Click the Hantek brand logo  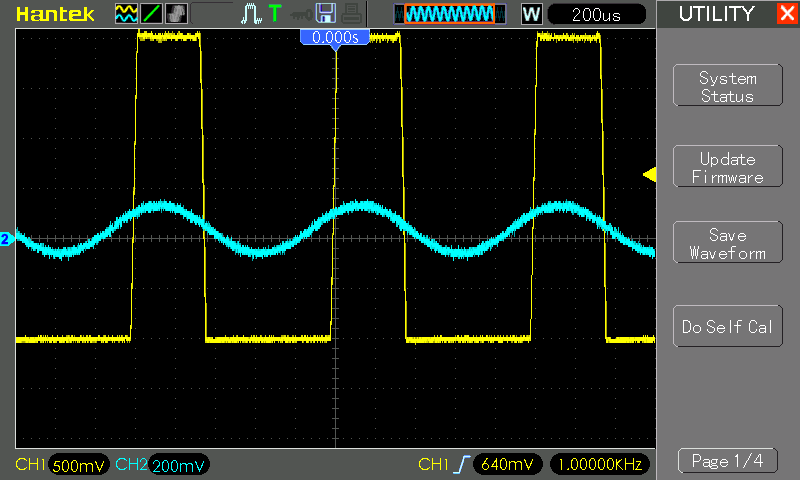point(55,14)
